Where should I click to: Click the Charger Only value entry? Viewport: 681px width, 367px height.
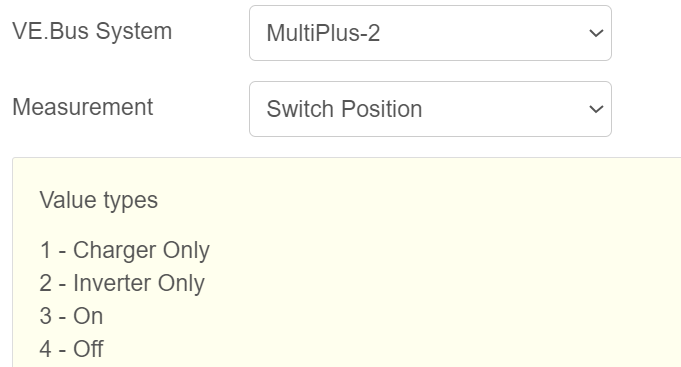125,250
